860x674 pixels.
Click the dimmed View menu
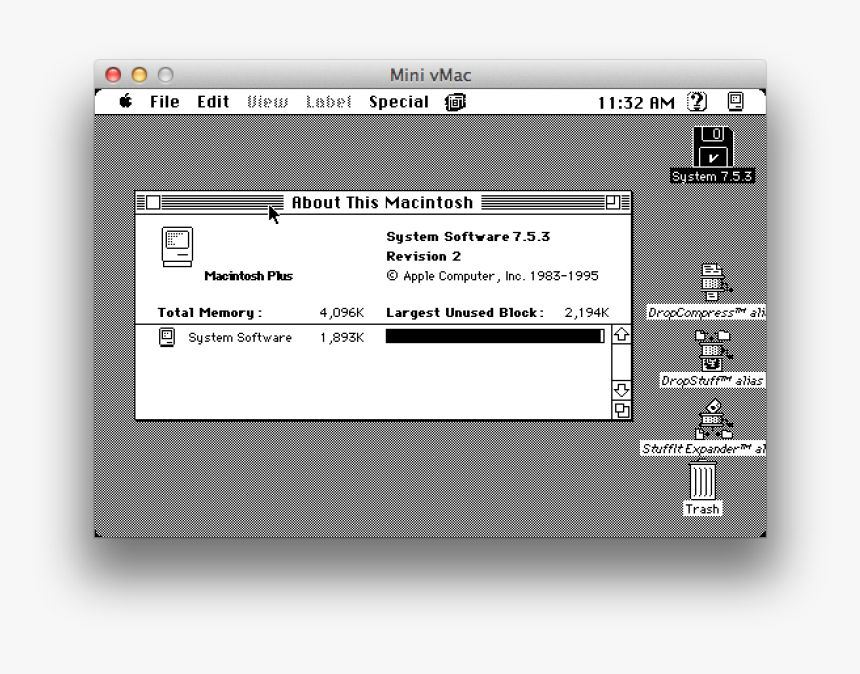tap(267, 102)
